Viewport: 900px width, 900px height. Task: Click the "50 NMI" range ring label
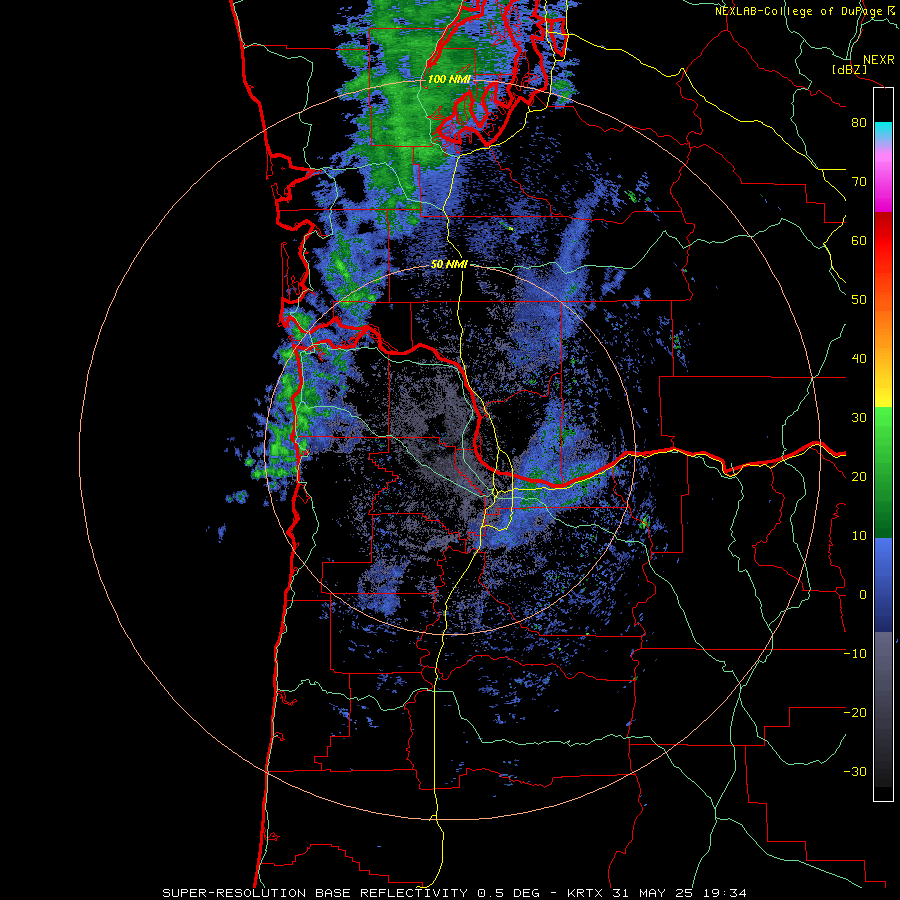pos(449,265)
